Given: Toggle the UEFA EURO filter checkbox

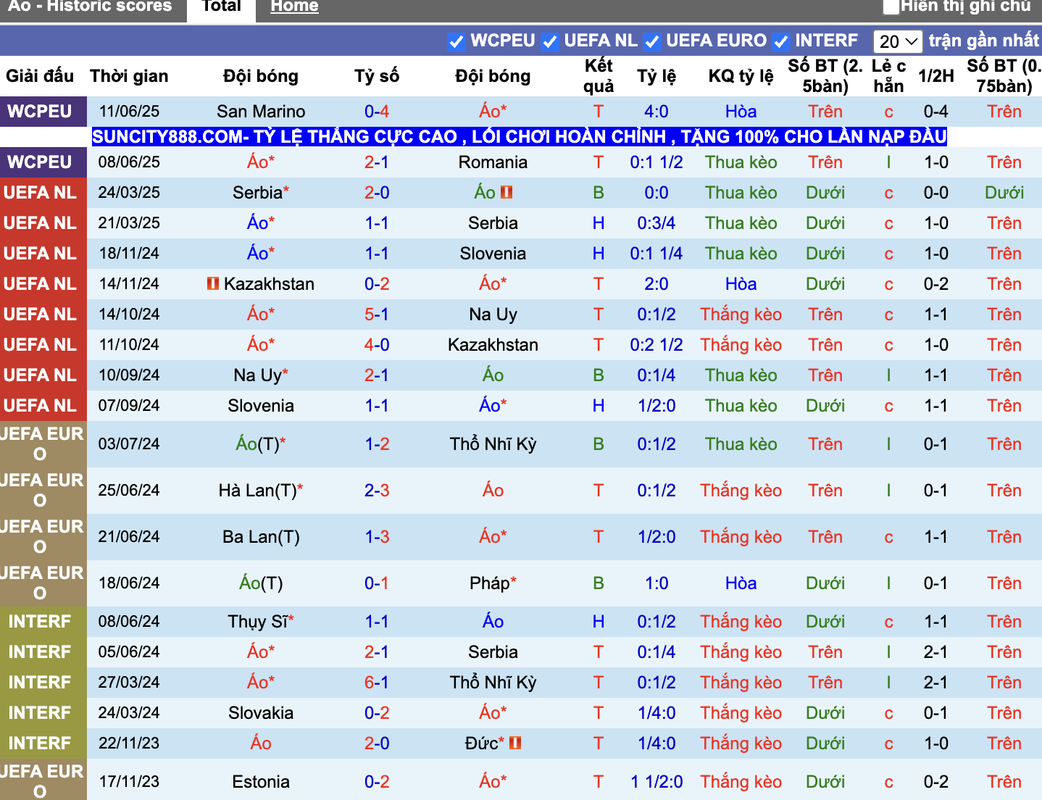Looking at the screenshot, I should pos(652,42).
